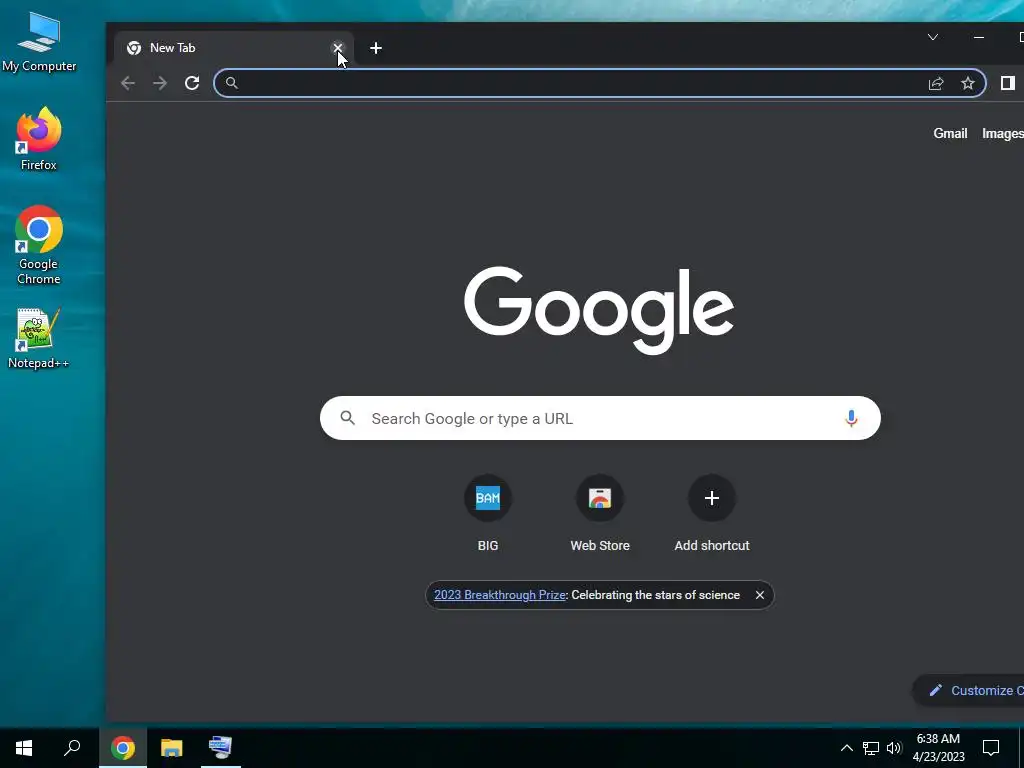Open the side panel icon in Chrome toolbar
Image resolution: width=1024 pixels, height=768 pixels.
click(x=1008, y=83)
